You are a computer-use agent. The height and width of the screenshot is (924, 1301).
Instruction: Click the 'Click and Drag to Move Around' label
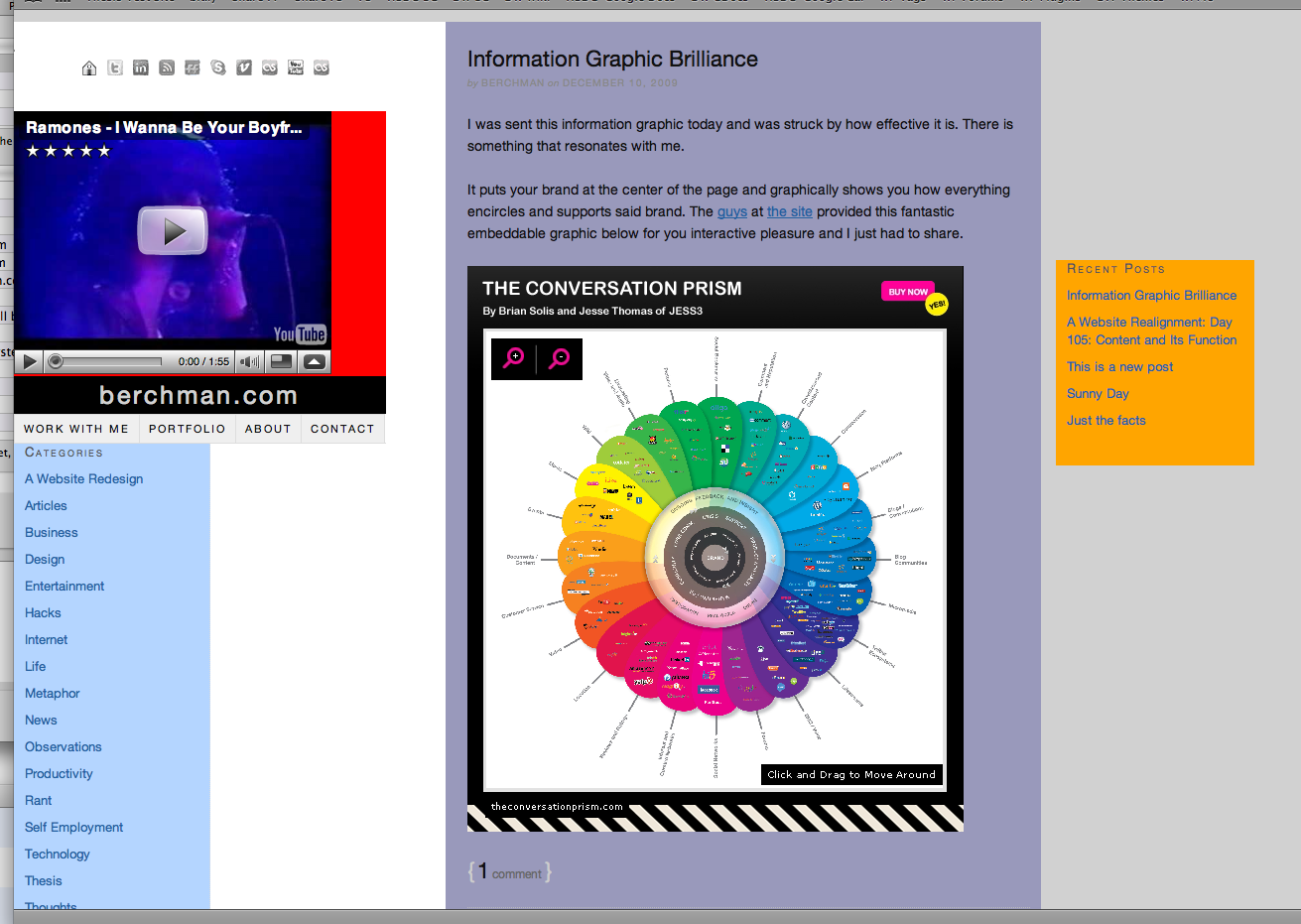(851, 774)
